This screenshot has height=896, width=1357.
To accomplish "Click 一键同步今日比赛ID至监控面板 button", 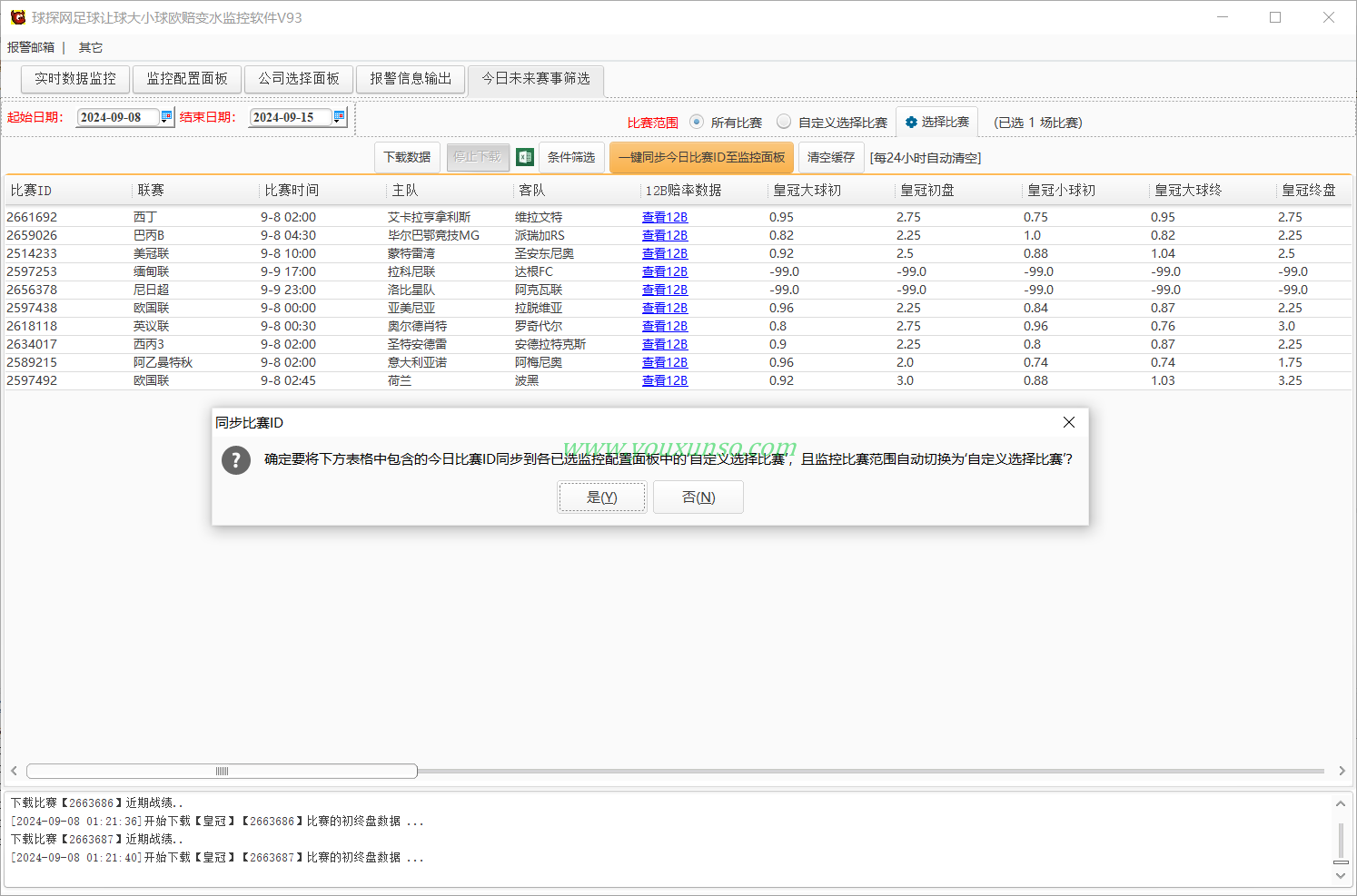I will (x=702, y=157).
